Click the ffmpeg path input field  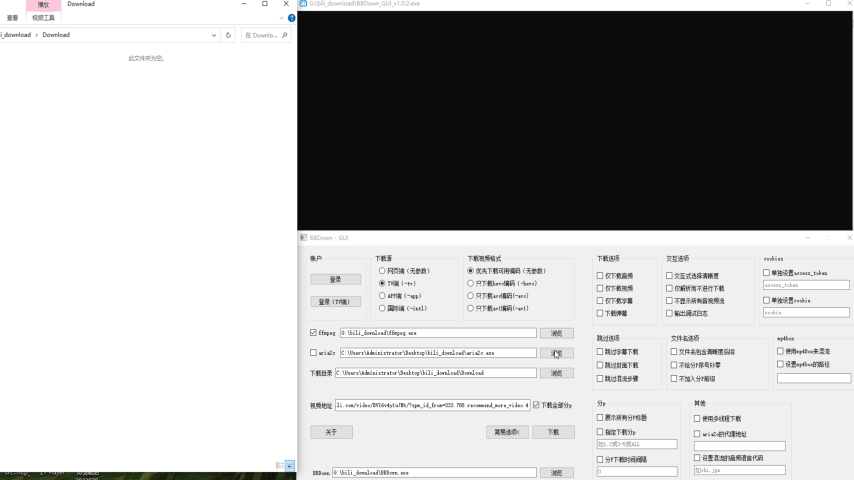click(x=438, y=333)
